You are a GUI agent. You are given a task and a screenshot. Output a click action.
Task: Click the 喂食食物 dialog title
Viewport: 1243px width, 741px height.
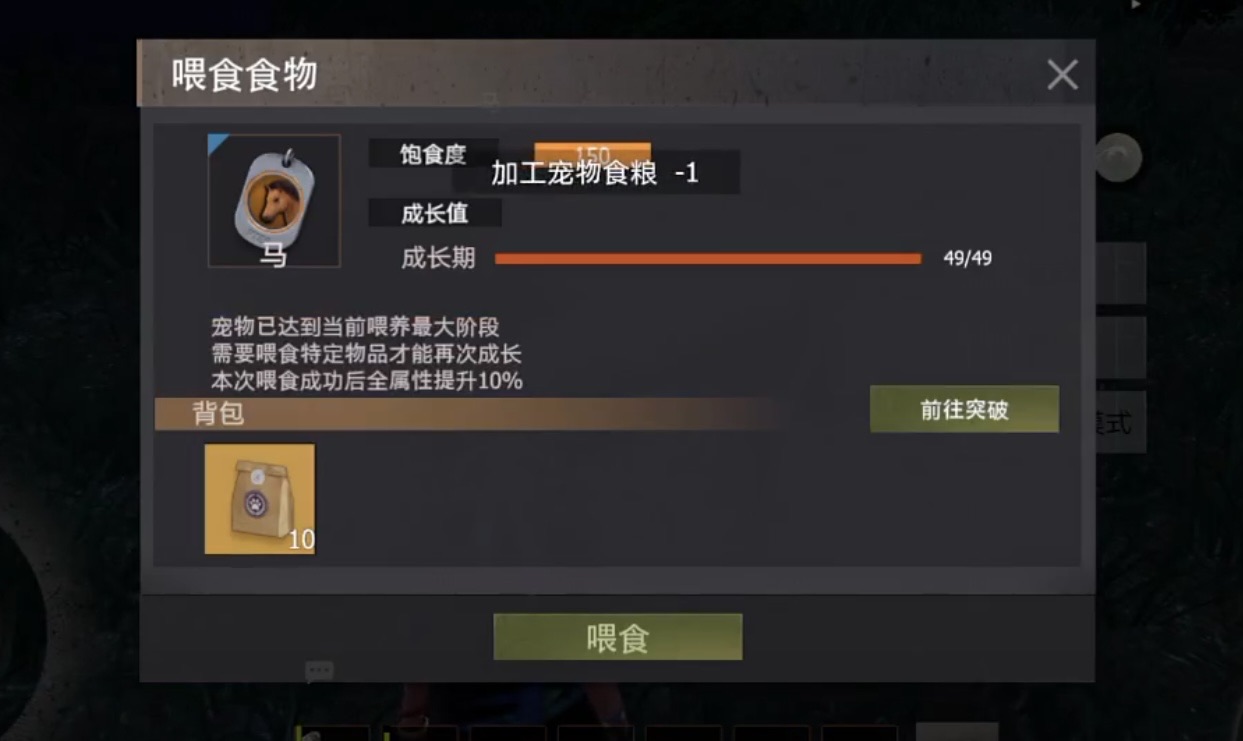pyautogui.click(x=244, y=76)
